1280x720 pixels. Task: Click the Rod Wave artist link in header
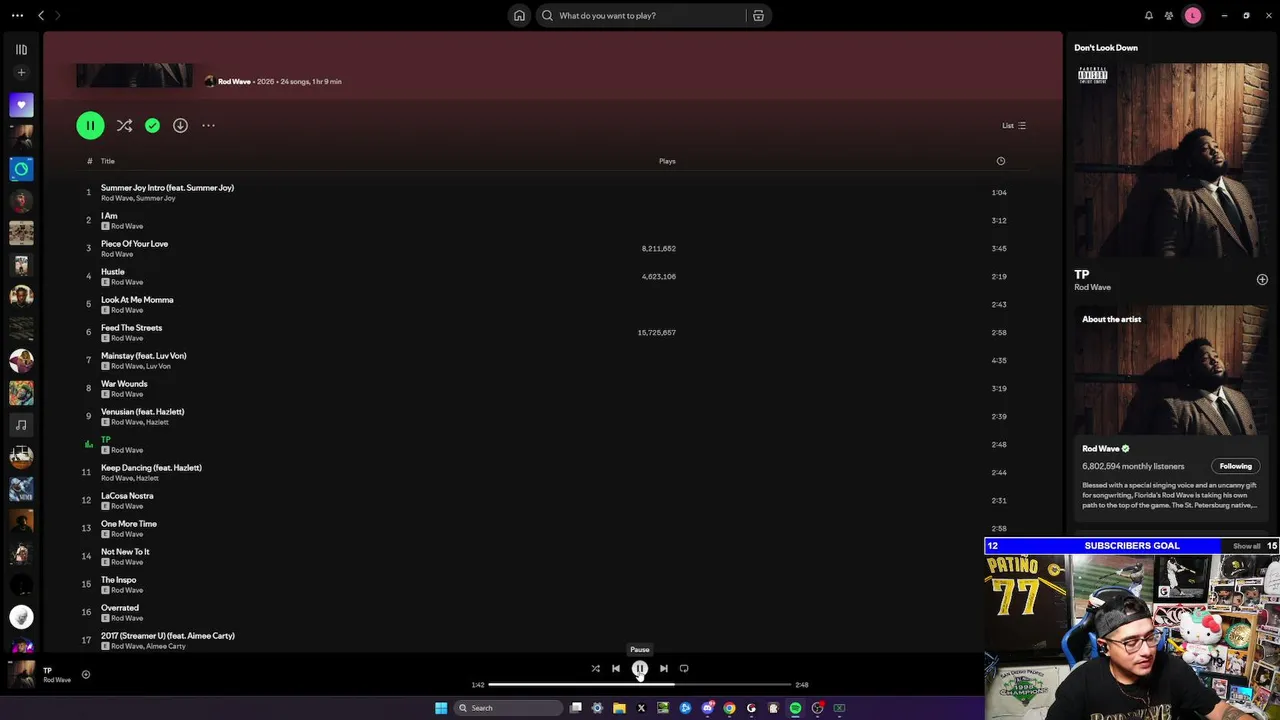pos(234,81)
